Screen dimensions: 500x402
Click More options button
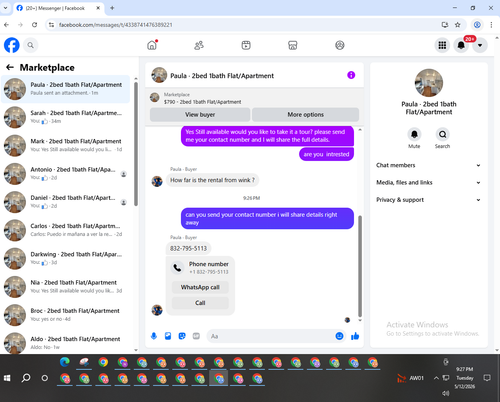pyautogui.click(x=305, y=114)
